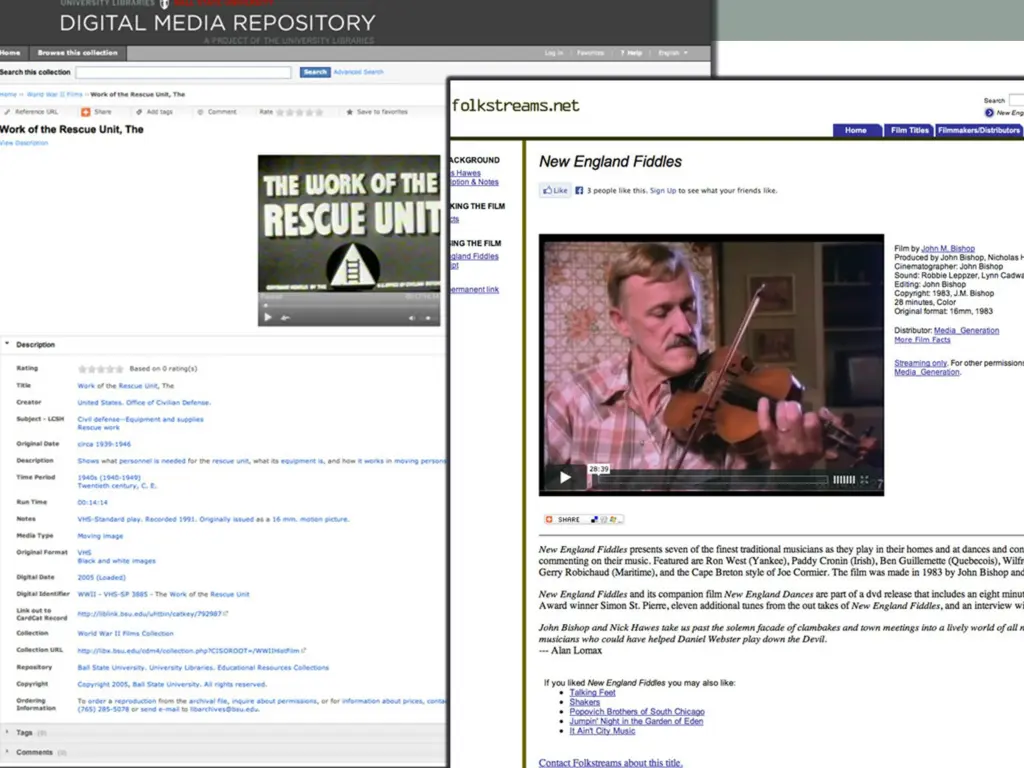Open Browse this collection tab
The image size is (1024, 768).
coord(77,53)
